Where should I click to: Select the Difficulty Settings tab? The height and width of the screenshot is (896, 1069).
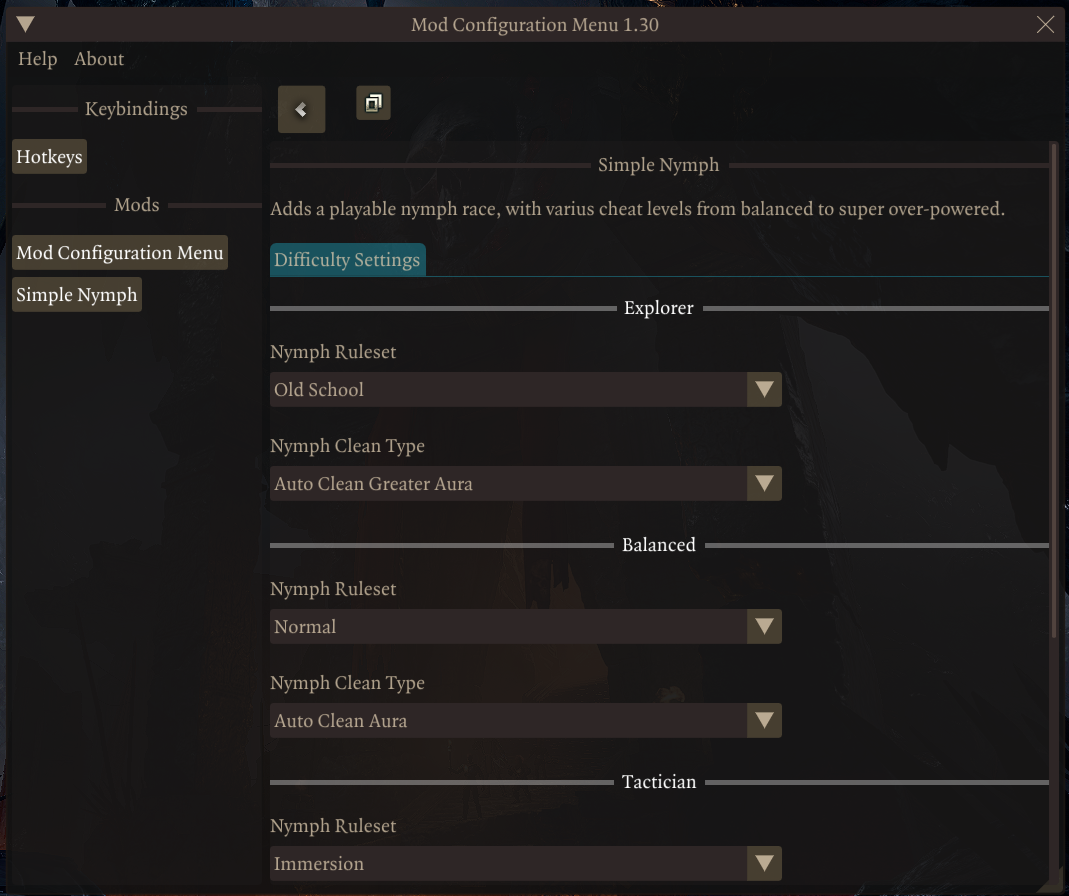(x=348, y=260)
